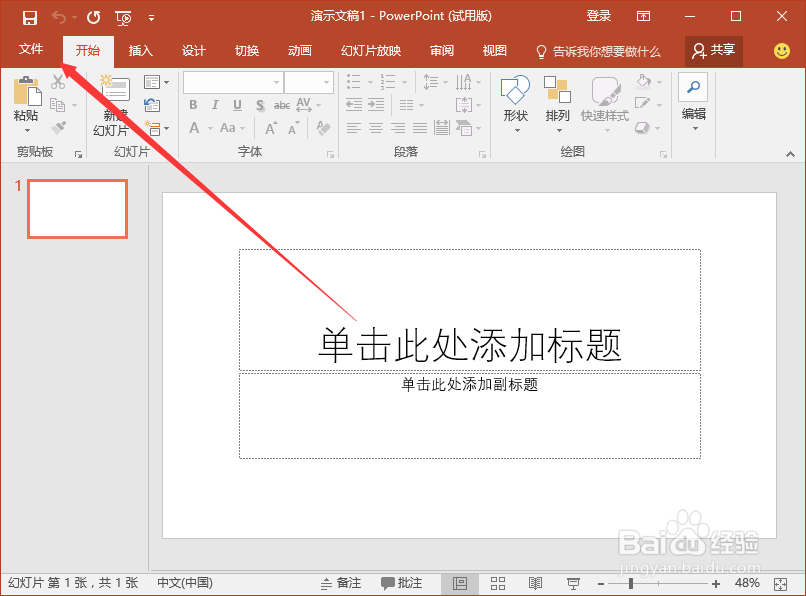Select slide 1 thumbnail
The height and width of the screenshot is (596, 806).
click(x=78, y=209)
